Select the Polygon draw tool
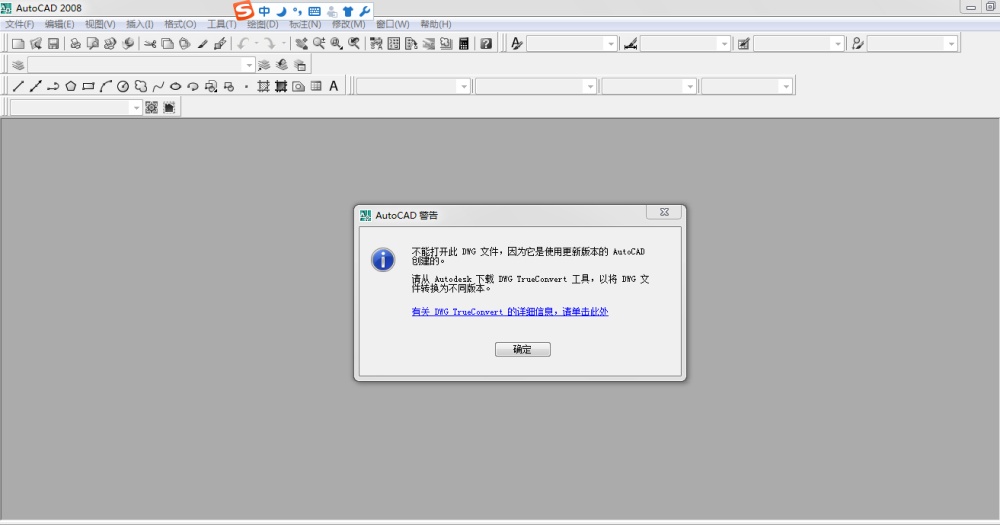Screen dimensions: 1000x525 [x=71, y=87]
